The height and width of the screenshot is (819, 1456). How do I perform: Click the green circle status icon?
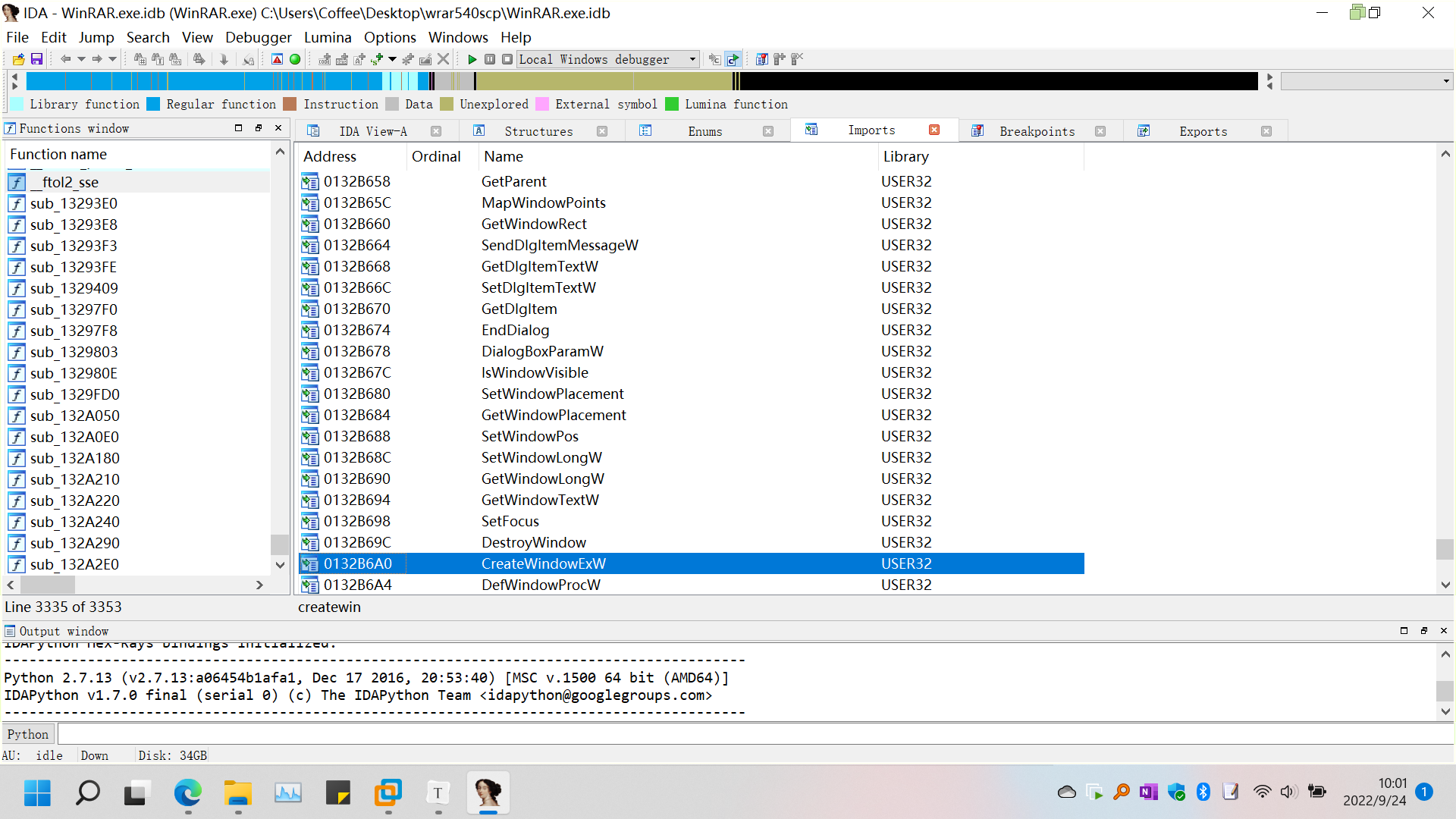(x=295, y=59)
